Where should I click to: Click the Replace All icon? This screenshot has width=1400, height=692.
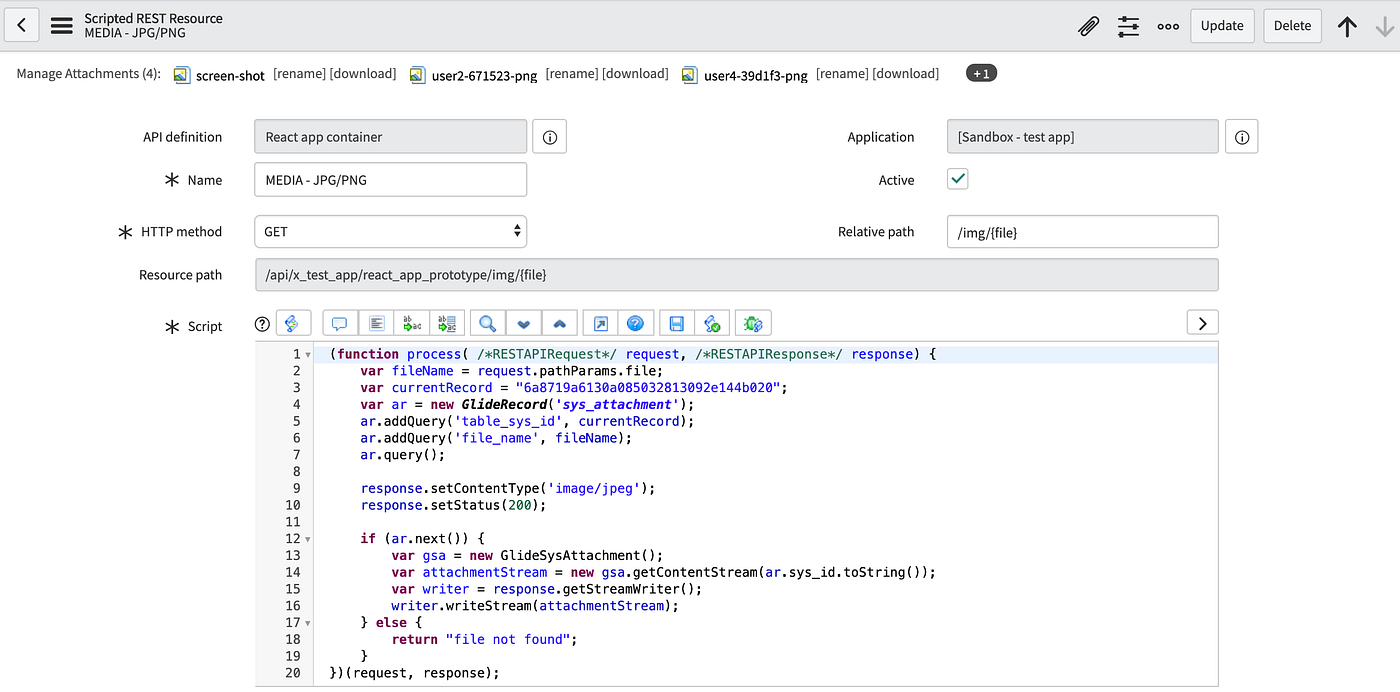pyautogui.click(x=447, y=322)
